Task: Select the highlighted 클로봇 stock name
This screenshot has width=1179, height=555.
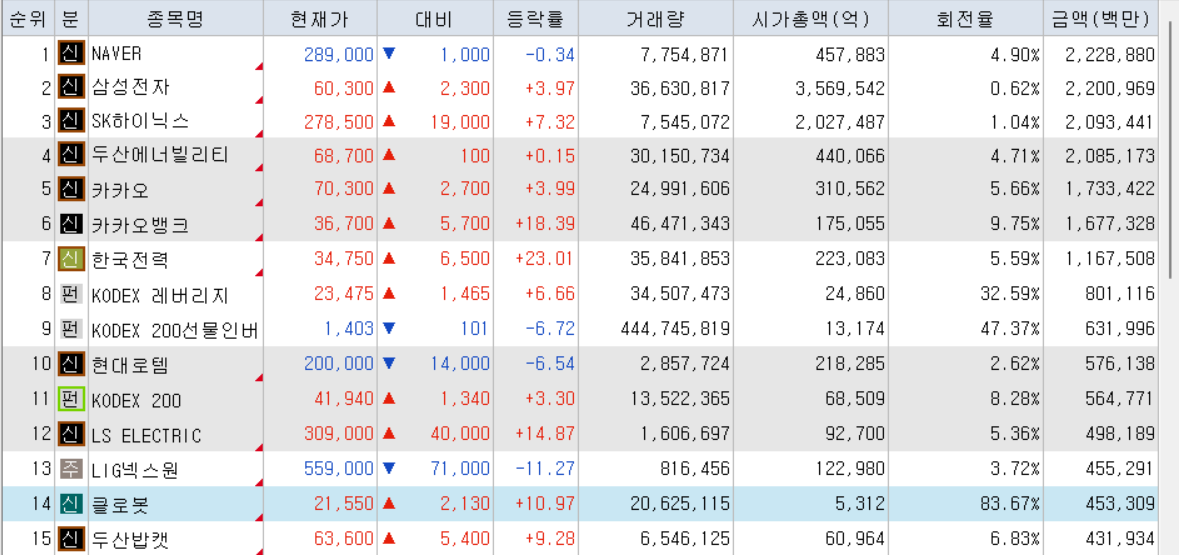Action: pos(121,504)
